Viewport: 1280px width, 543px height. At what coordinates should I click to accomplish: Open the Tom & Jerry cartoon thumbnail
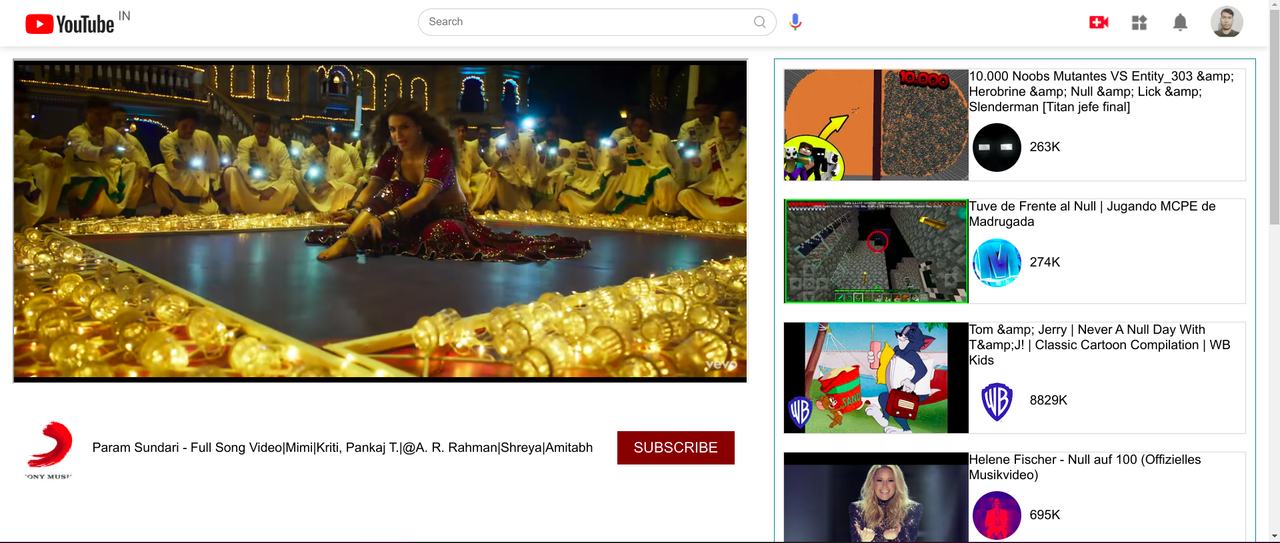point(876,378)
